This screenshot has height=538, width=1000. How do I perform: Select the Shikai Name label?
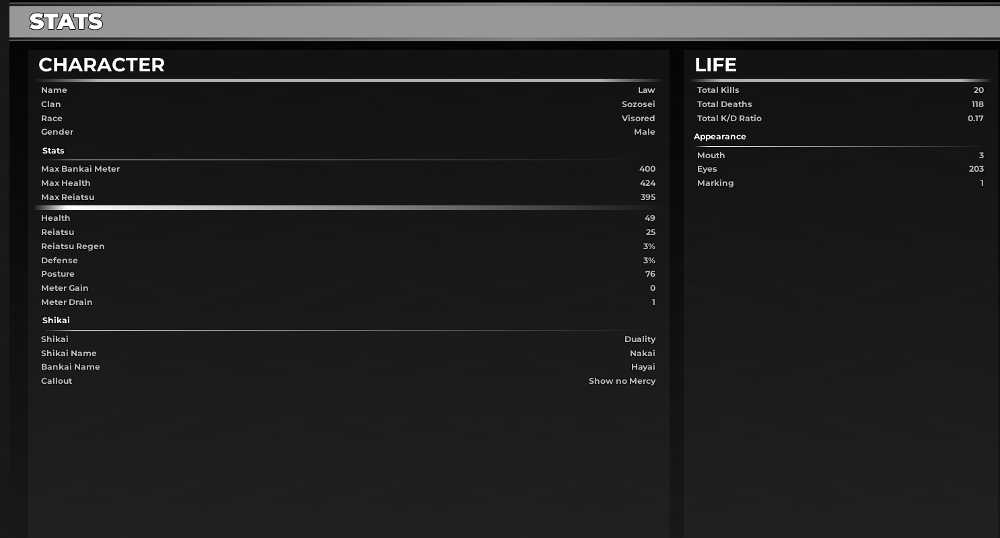coord(69,353)
